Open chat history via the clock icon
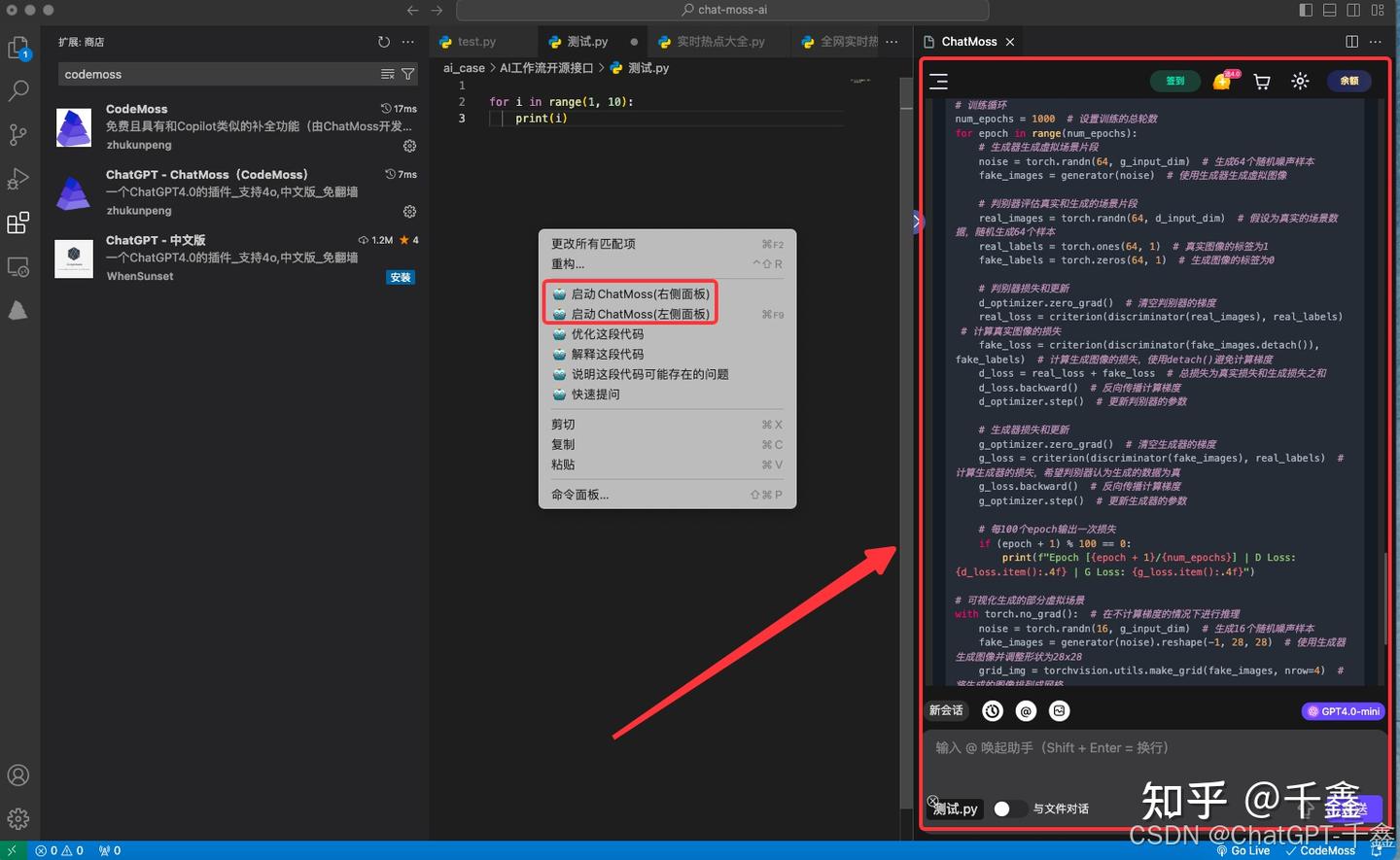Screen dimensions: 1400x860 coord(992,710)
